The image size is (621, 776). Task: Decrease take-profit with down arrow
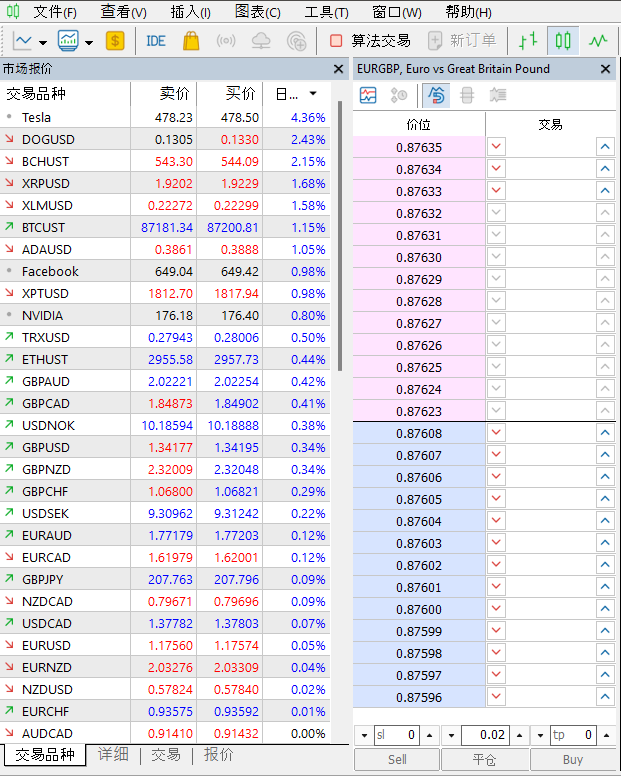540,735
